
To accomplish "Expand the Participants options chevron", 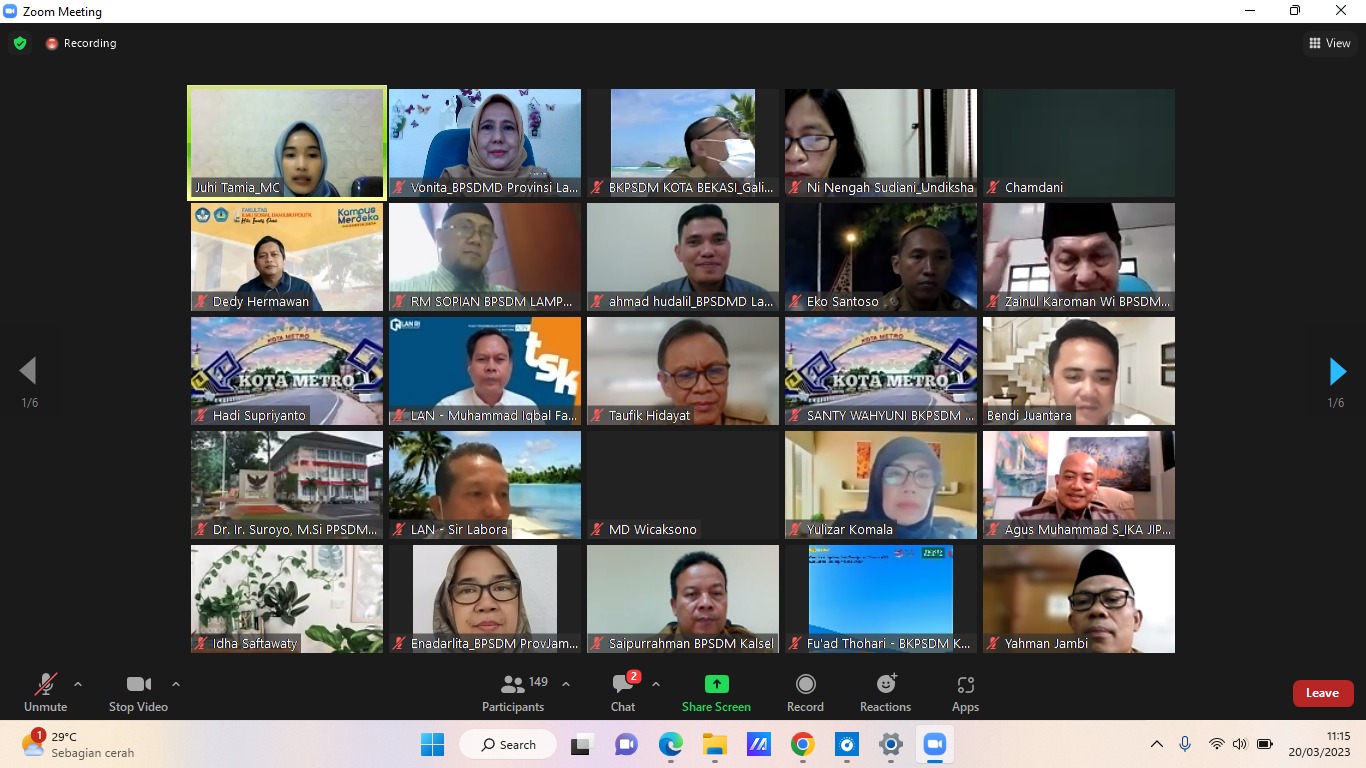I will (x=565, y=682).
